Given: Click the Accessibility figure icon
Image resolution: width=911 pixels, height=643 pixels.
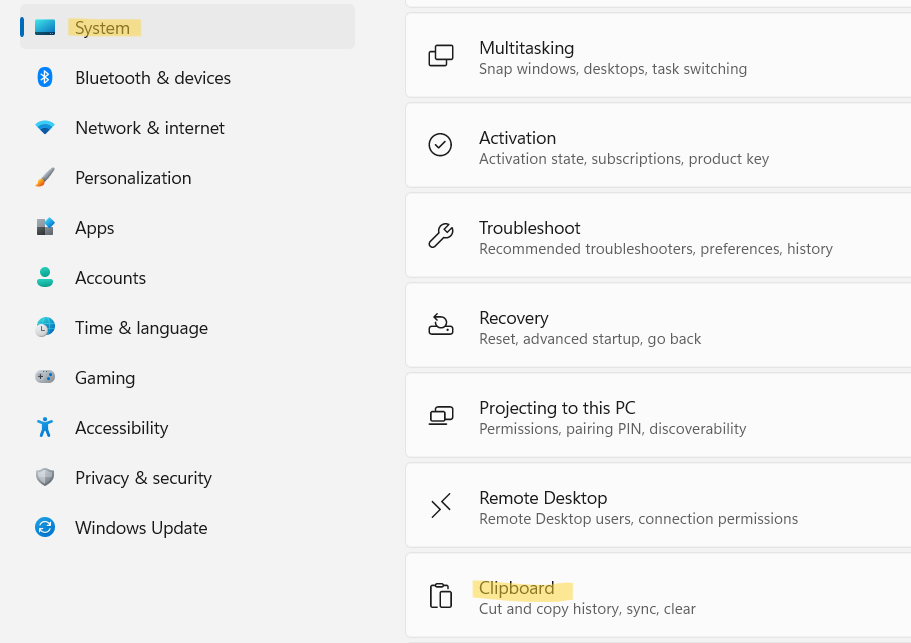Looking at the screenshot, I should pyautogui.click(x=45, y=428).
